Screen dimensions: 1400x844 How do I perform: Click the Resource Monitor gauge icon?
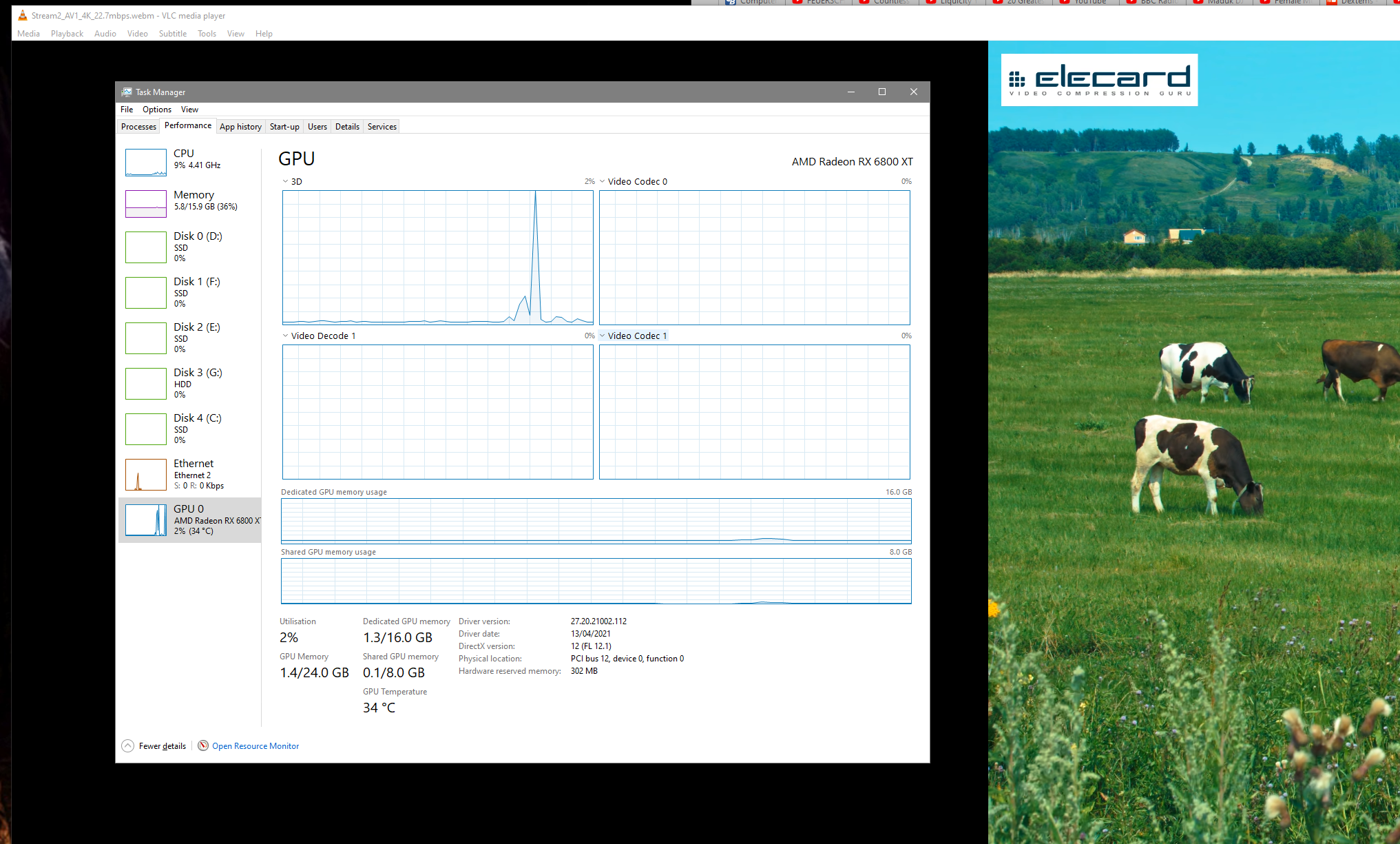tap(203, 745)
